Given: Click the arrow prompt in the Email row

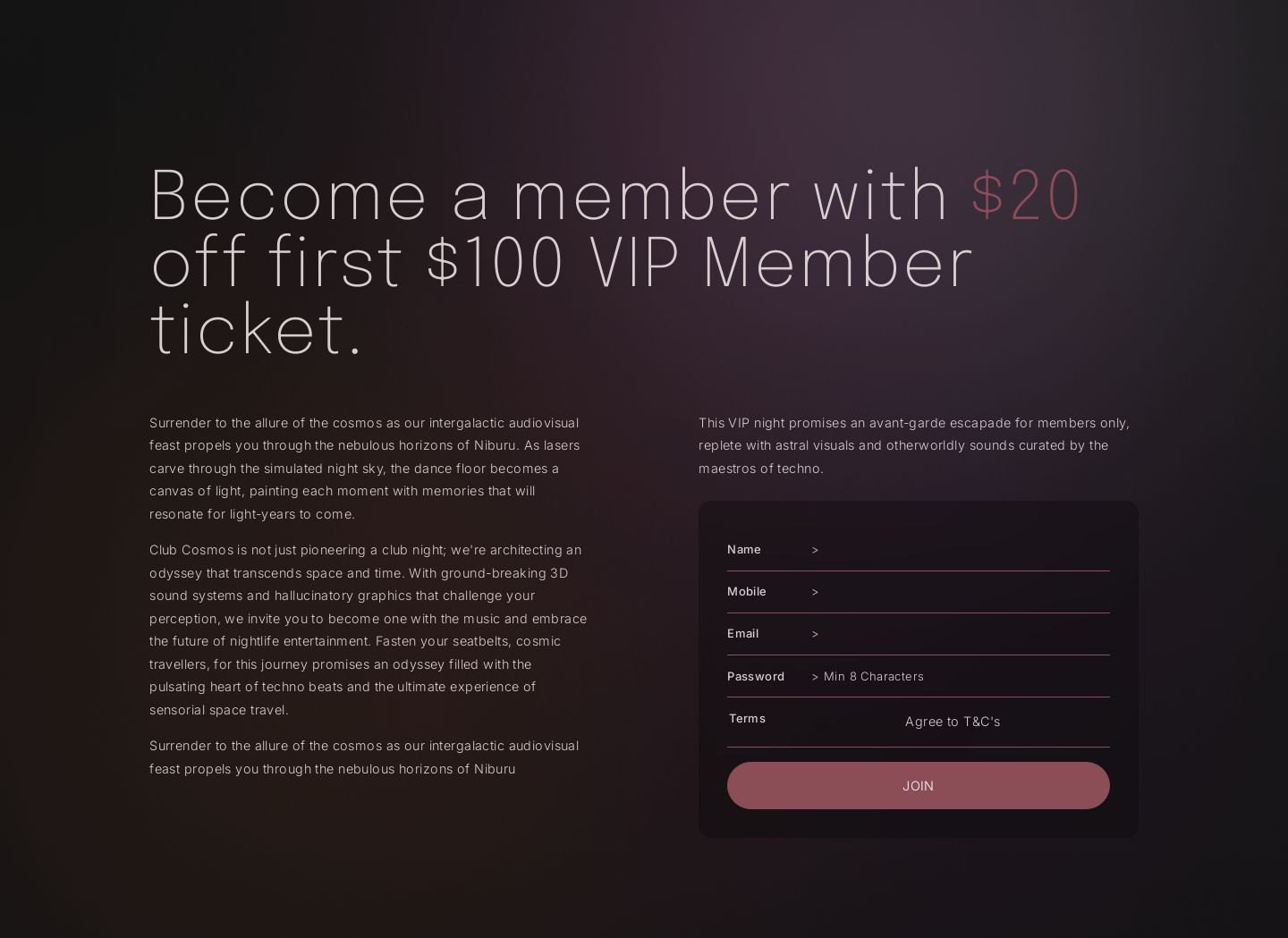Looking at the screenshot, I should [815, 634].
